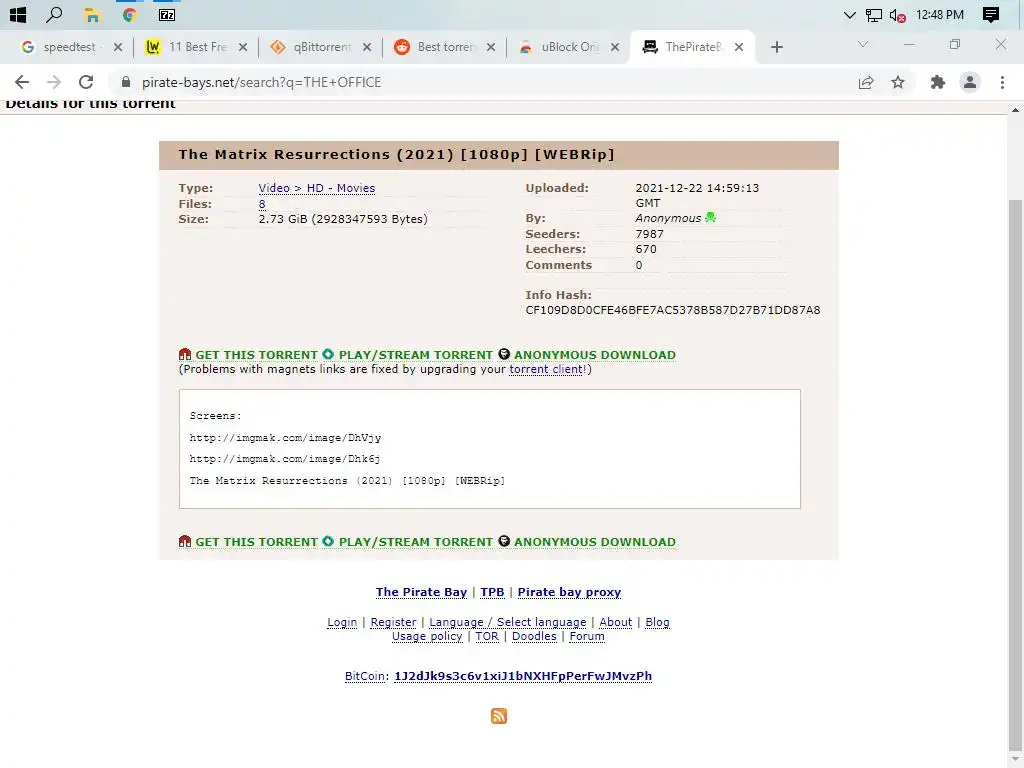Viewport: 1024px width, 768px height.
Task: Open the Chrome profile icon
Action: pos(970,82)
